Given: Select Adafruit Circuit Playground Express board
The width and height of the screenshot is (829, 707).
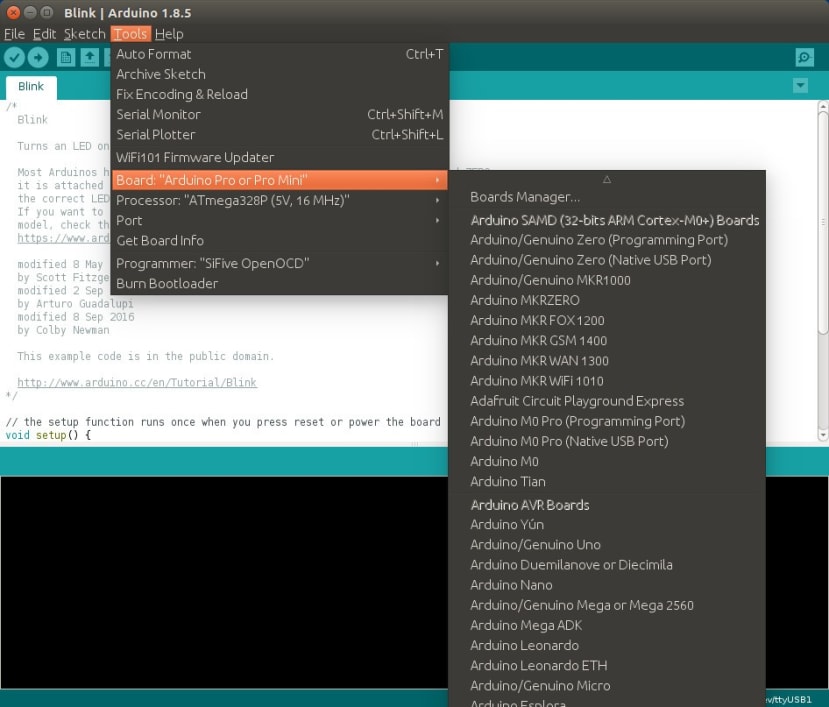Looking at the screenshot, I should [607, 401].
